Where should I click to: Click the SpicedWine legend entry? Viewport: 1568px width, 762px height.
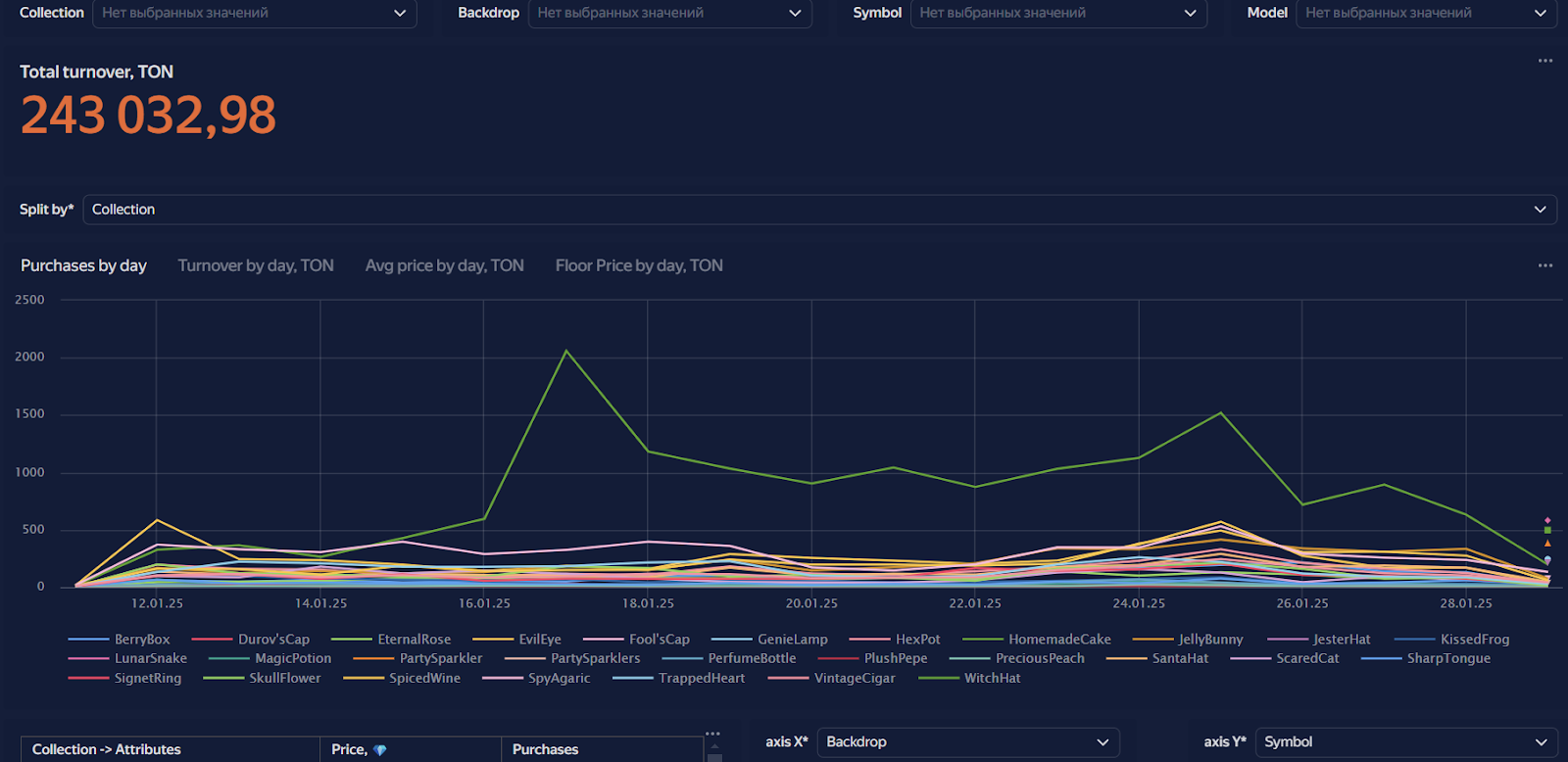(x=402, y=678)
